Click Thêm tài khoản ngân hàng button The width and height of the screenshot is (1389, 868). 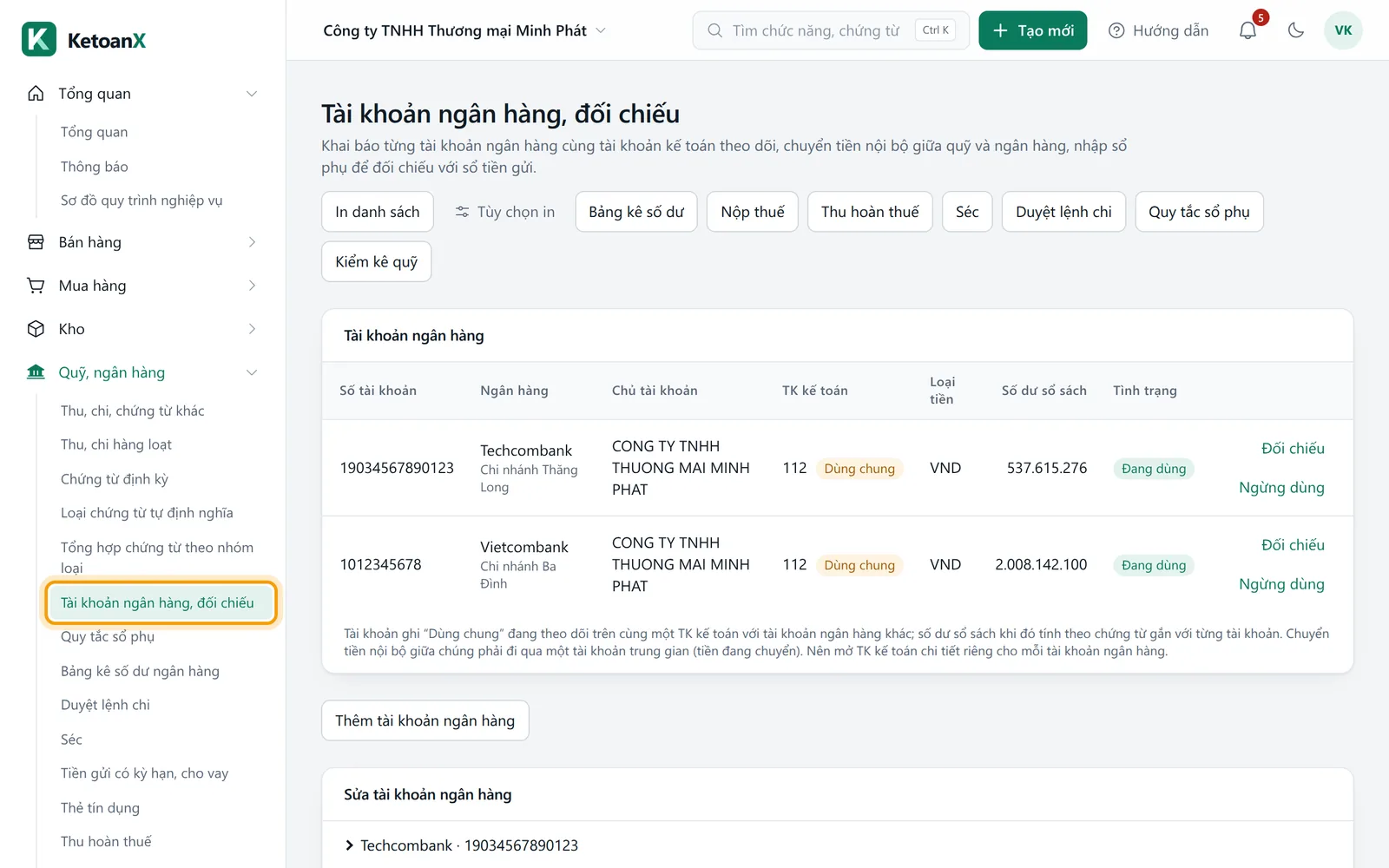tap(425, 720)
